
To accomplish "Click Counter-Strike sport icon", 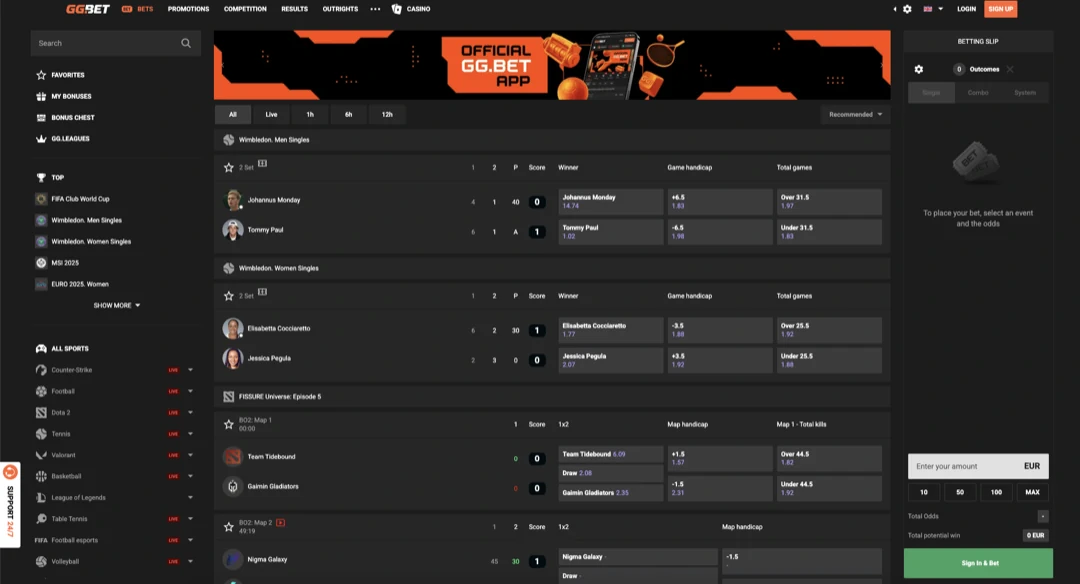I will click(x=41, y=370).
